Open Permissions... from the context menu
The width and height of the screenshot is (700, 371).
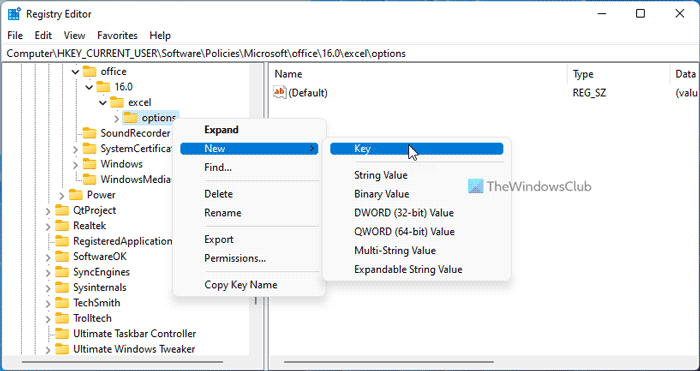tap(249, 258)
